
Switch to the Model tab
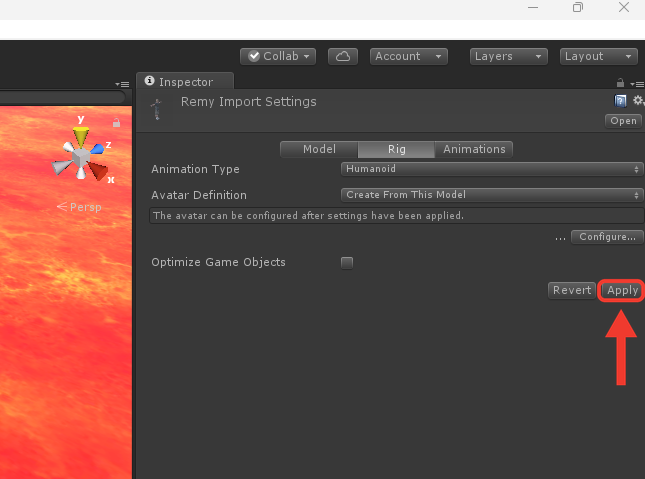click(319, 149)
